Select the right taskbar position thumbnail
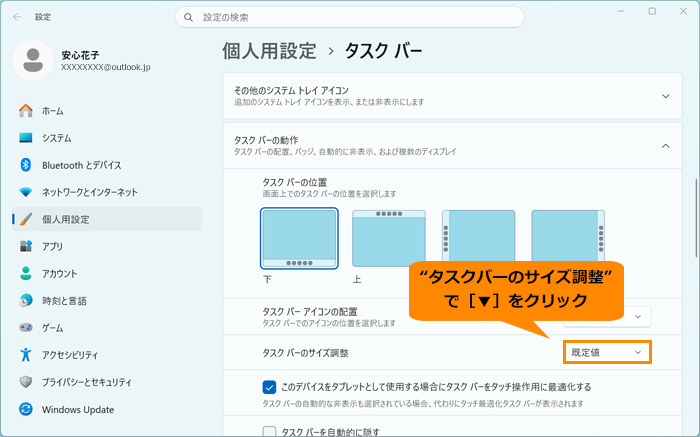Screen dimensions: 700x437 point(568,236)
